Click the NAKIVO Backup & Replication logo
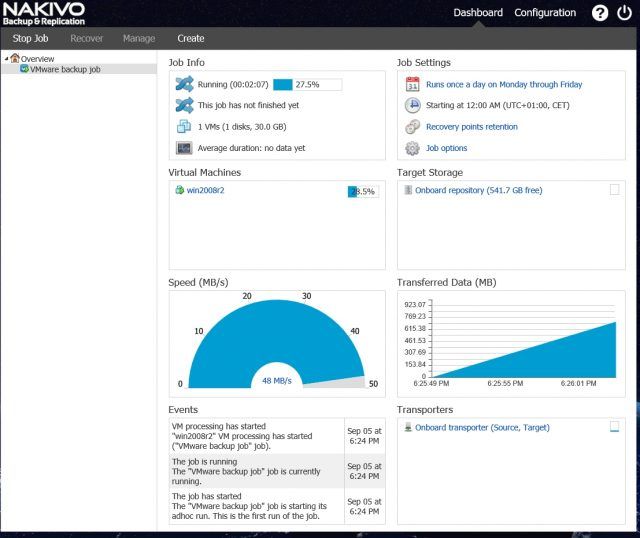The height and width of the screenshot is (538, 640). coord(44,13)
